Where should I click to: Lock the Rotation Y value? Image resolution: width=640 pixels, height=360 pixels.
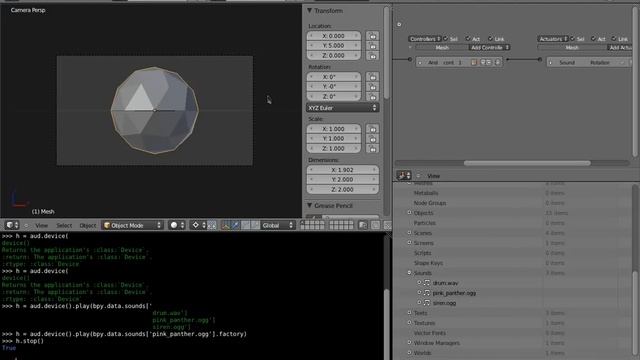pos(372,87)
